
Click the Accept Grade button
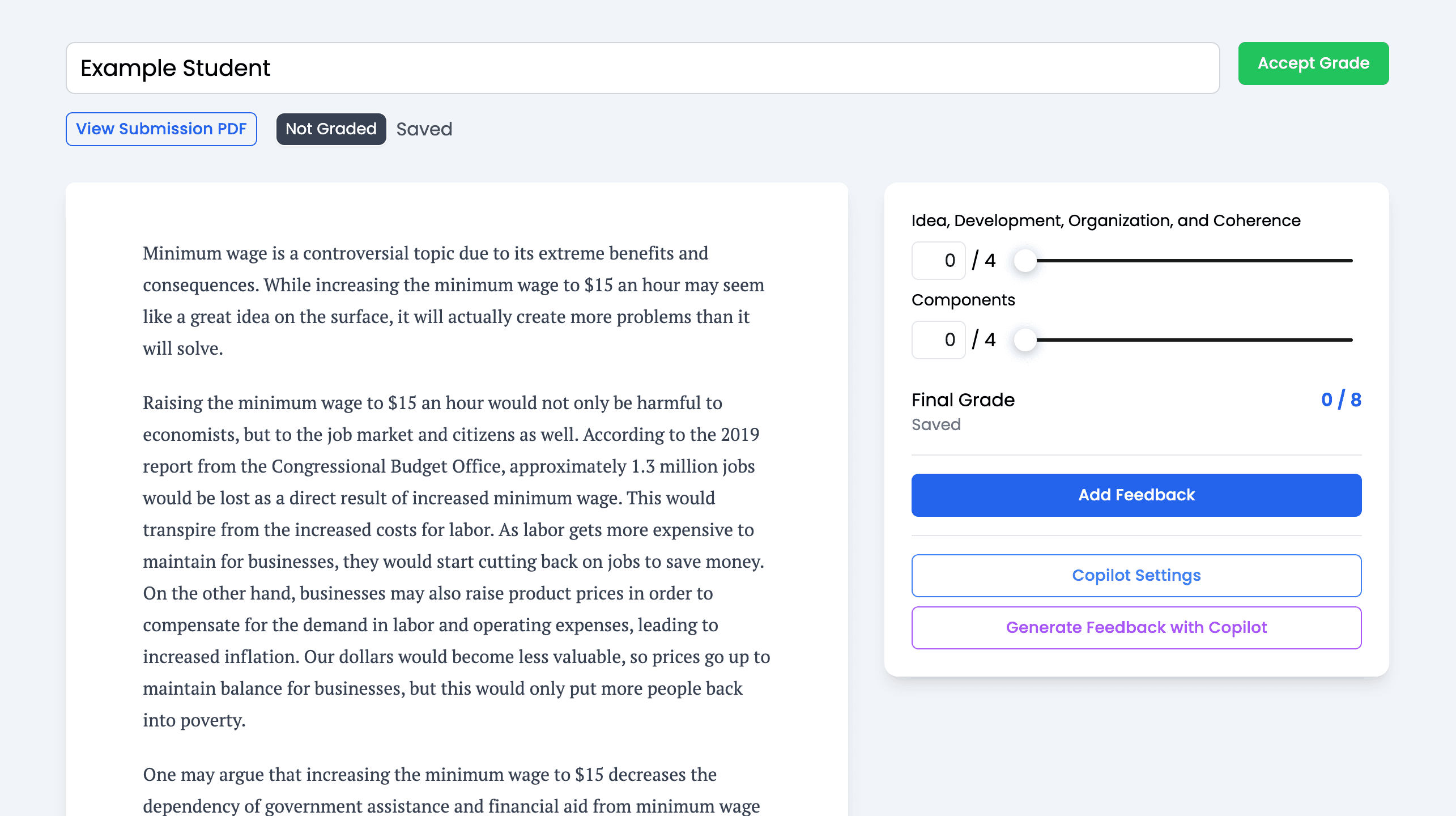[1313, 63]
